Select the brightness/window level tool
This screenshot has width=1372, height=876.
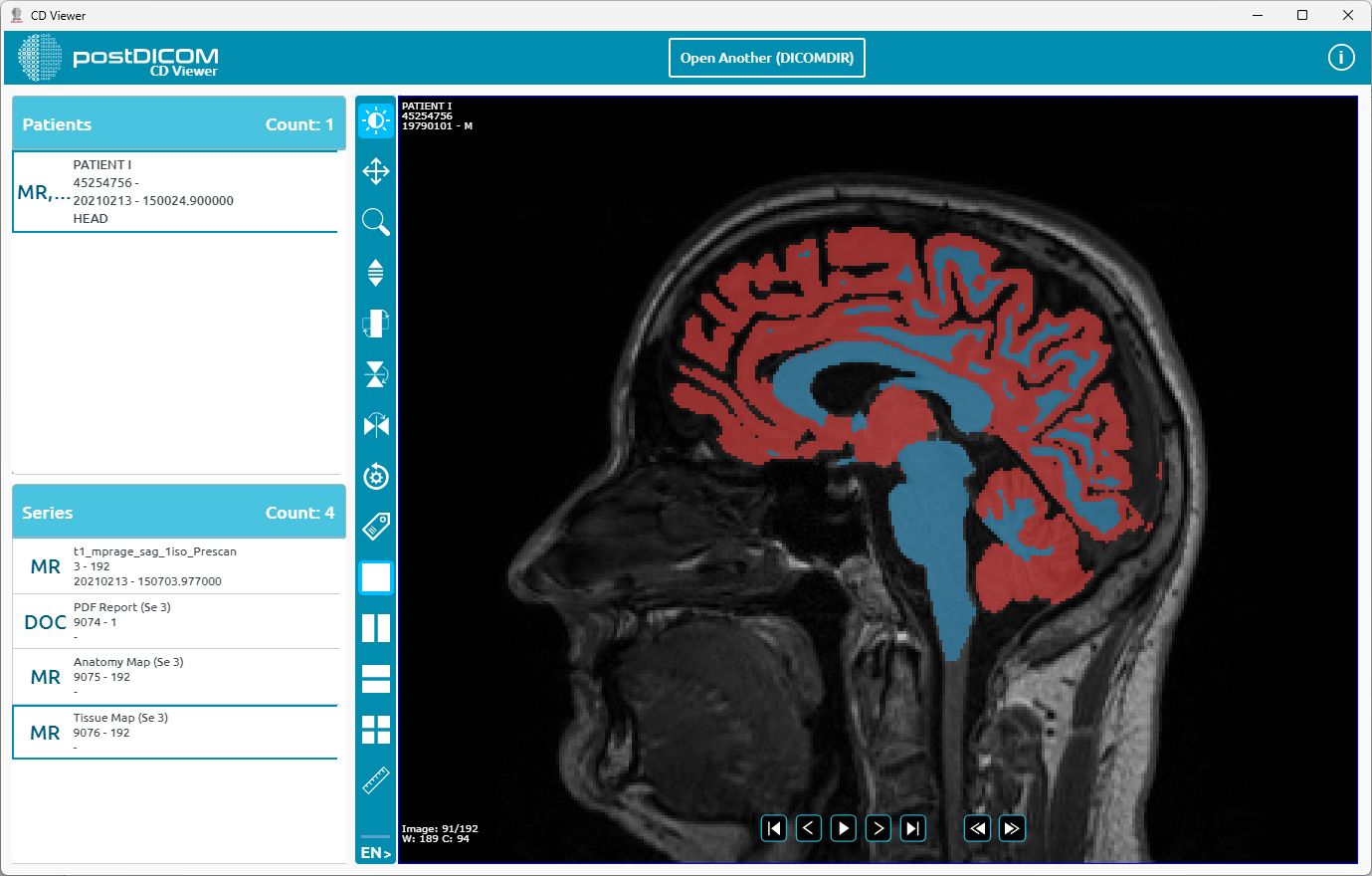pos(375,119)
